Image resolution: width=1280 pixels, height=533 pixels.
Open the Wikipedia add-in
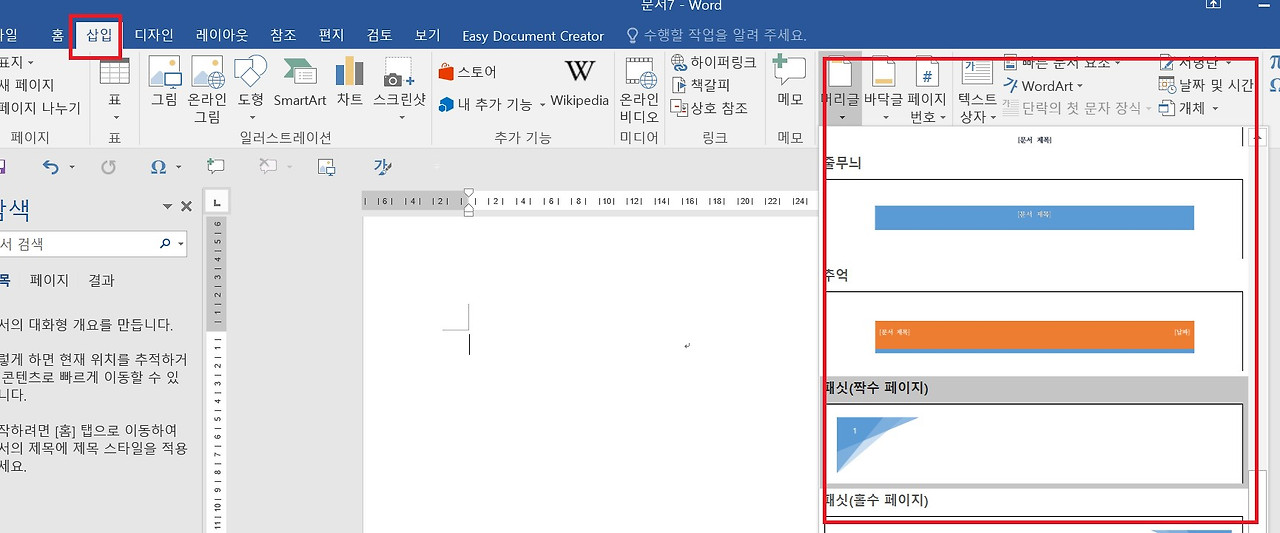[579, 82]
